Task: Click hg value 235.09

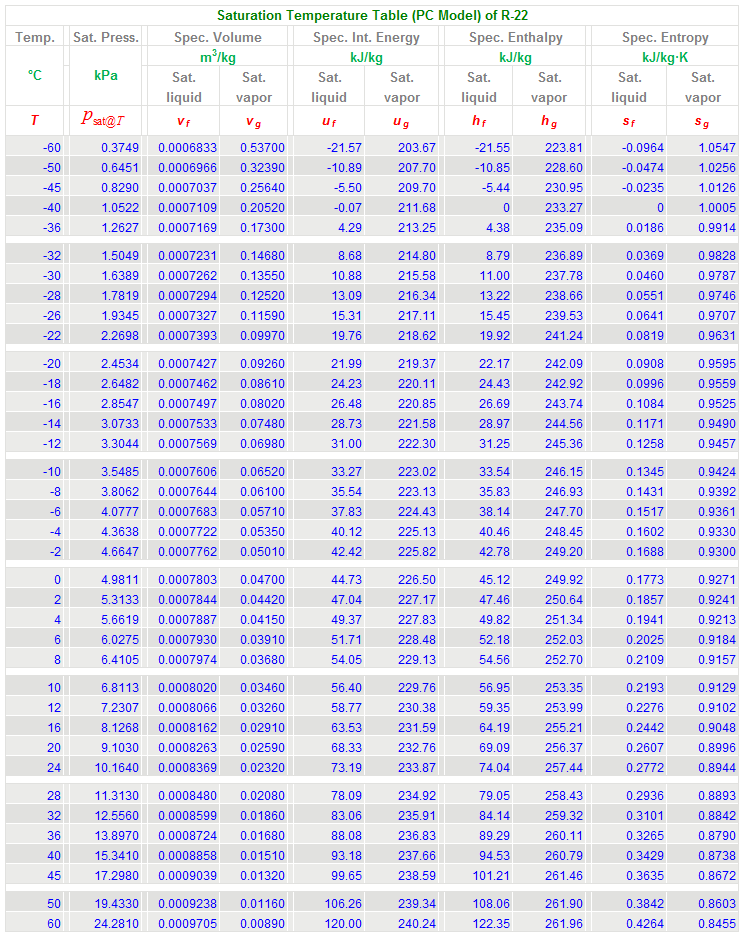Action: 564,228
